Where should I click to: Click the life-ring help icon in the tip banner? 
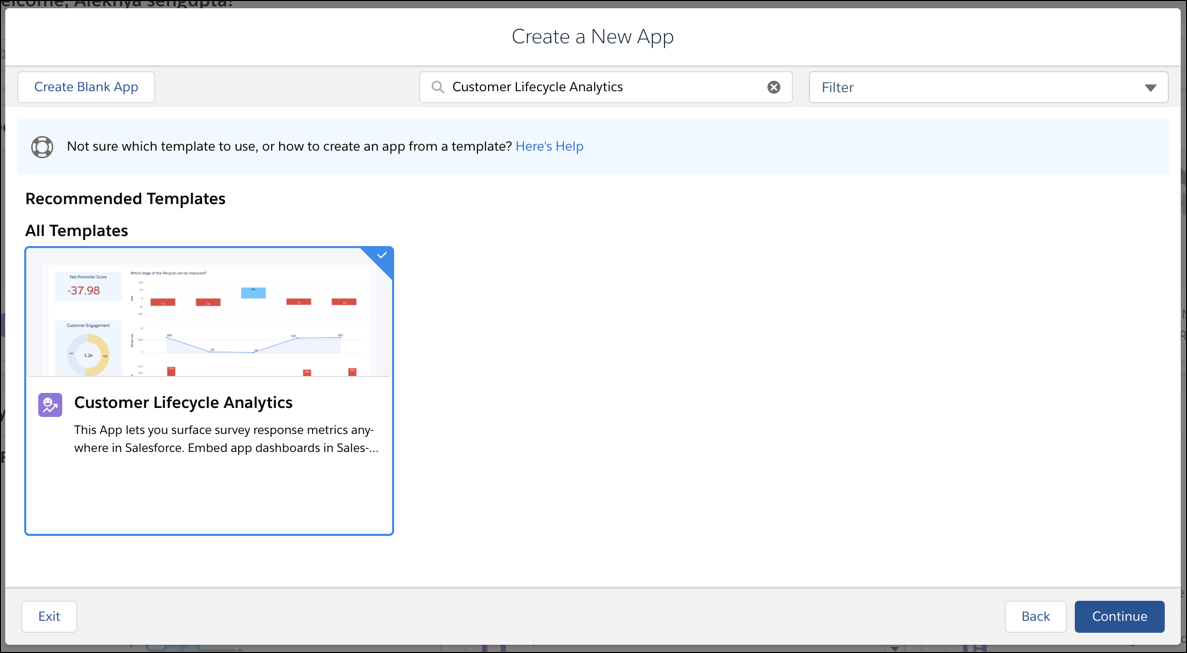point(42,146)
